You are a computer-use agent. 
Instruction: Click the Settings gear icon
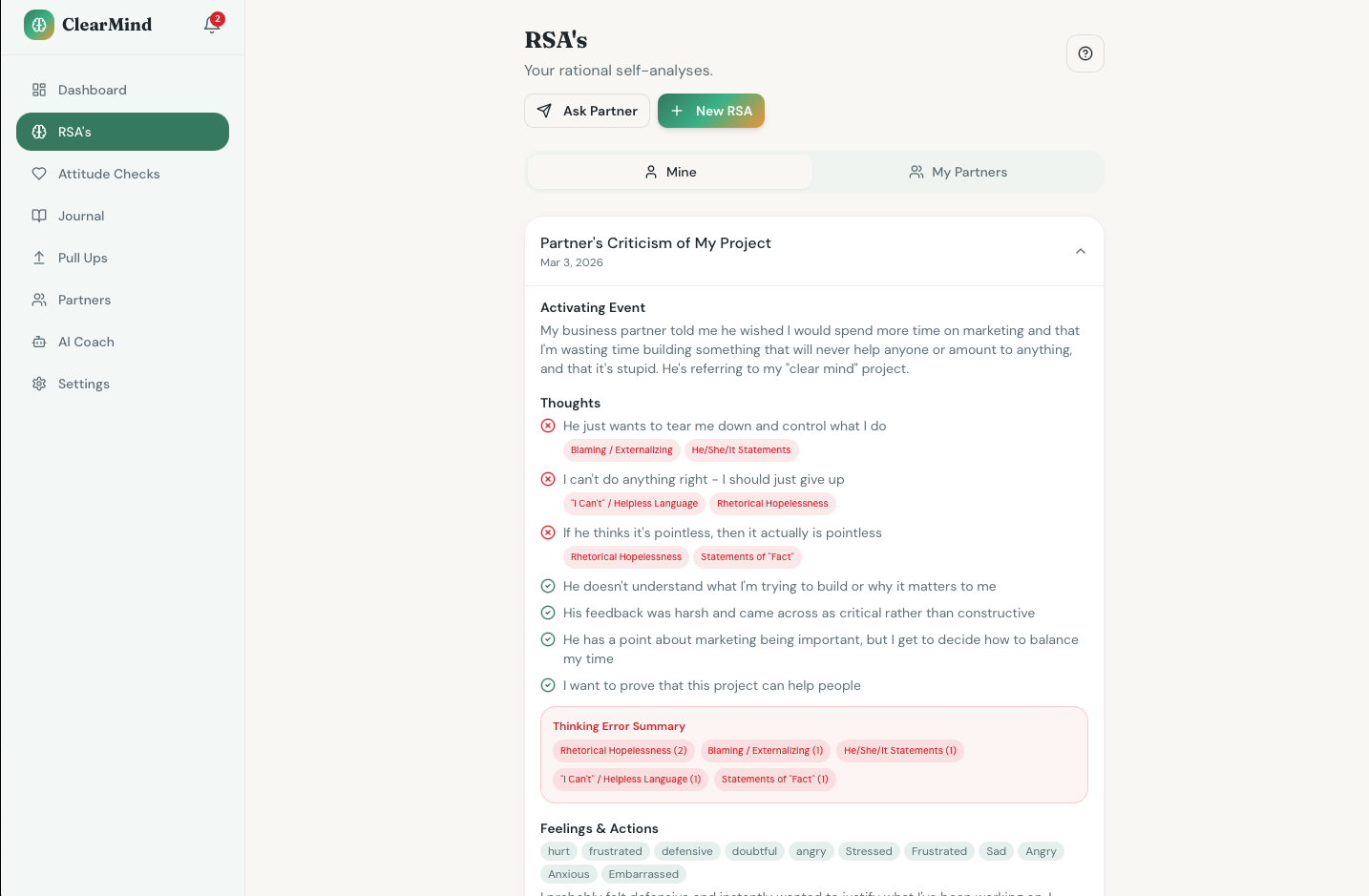coord(39,384)
